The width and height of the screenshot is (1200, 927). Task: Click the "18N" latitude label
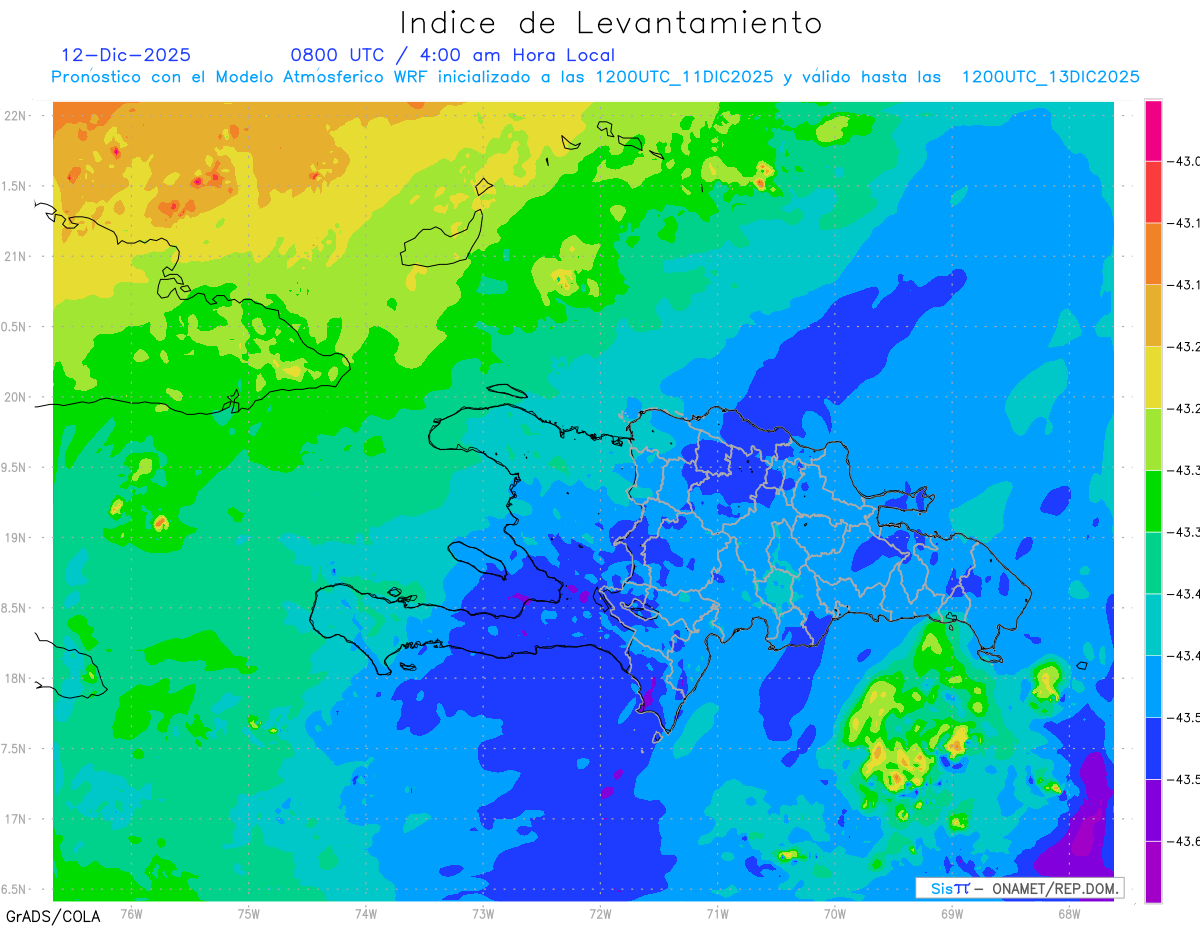tap(15, 678)
